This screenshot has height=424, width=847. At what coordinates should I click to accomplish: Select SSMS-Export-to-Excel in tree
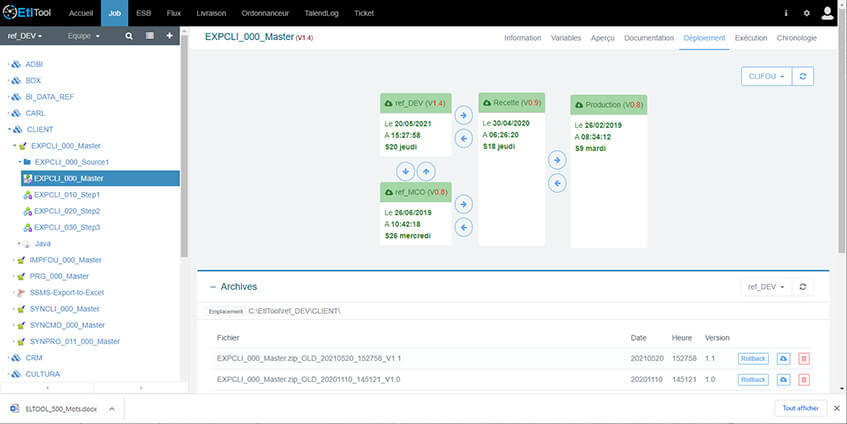(66, 293)
